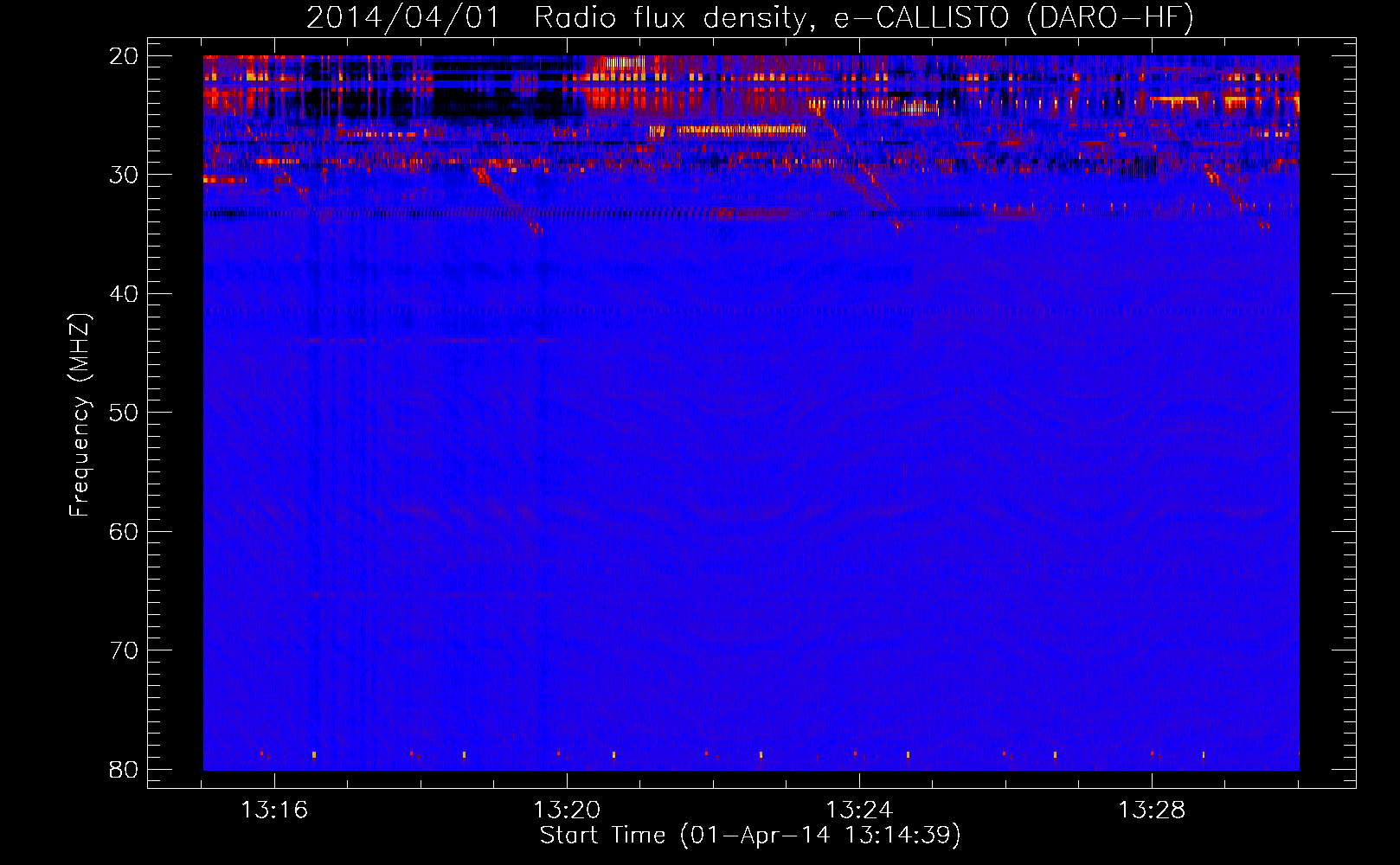Click the 13:28 time tick label
This screenshot has width=1400, height=865.
coord(1152,811)
